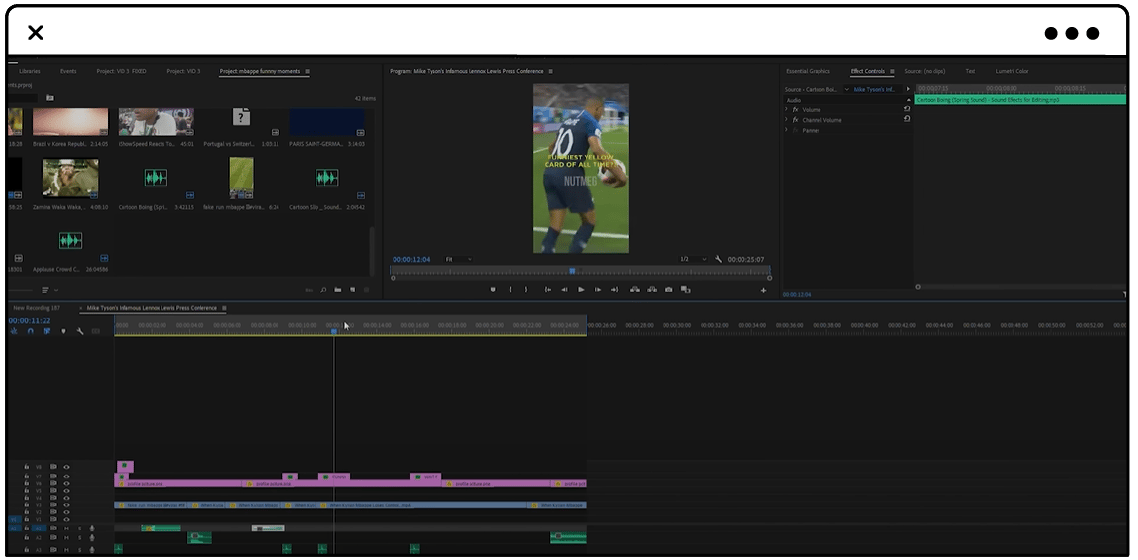The image size is (1138, 560).
Task: Click the Mark In bracket icon
Action: pos(510,289)
